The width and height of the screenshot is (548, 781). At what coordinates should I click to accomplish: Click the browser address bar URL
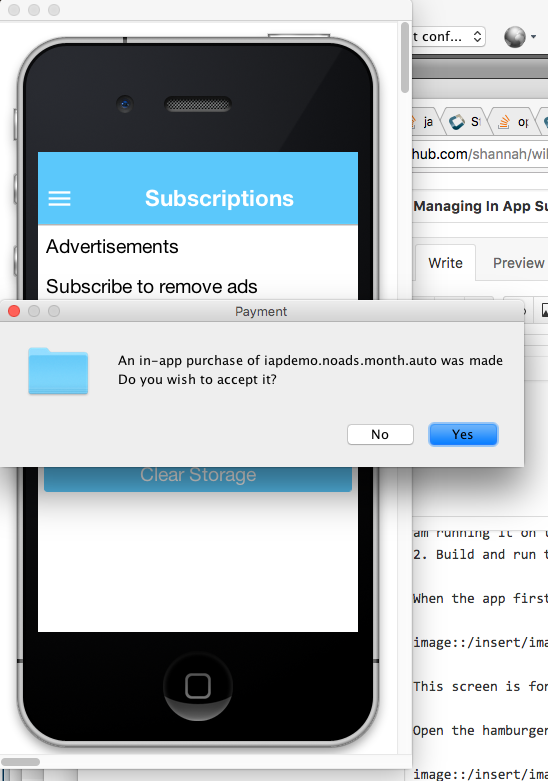tap(480, 154)
